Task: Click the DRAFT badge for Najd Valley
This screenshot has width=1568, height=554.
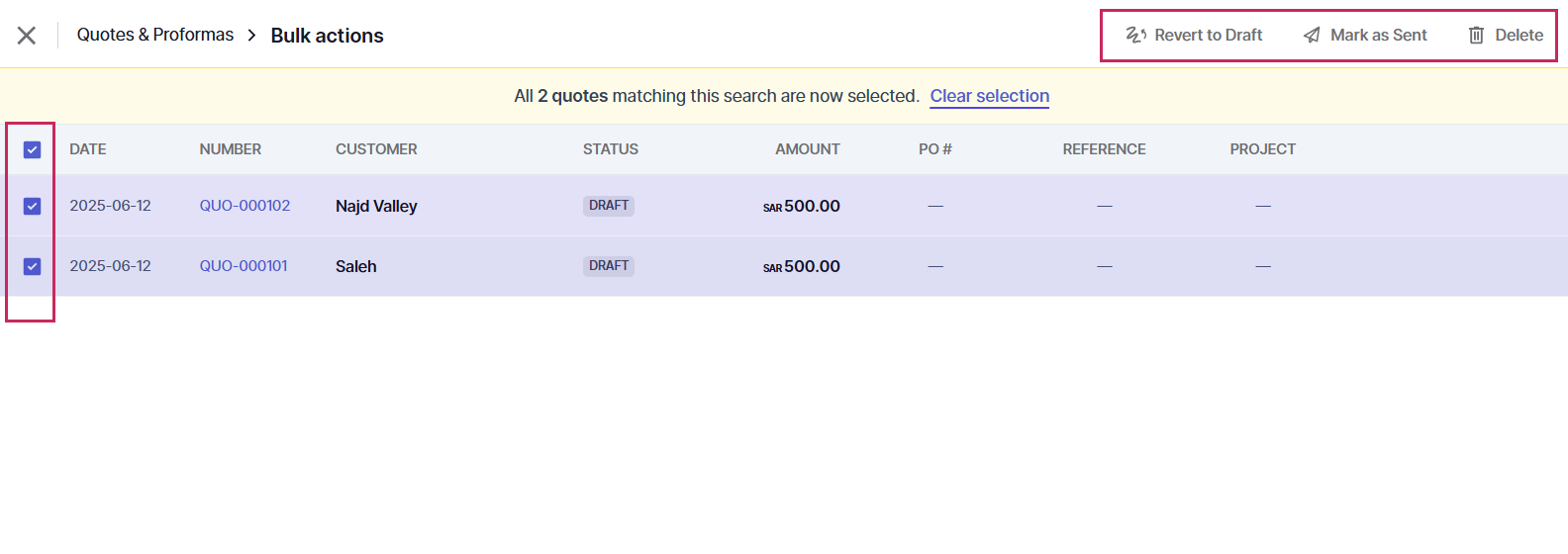Action: click(x=609, y=206)
